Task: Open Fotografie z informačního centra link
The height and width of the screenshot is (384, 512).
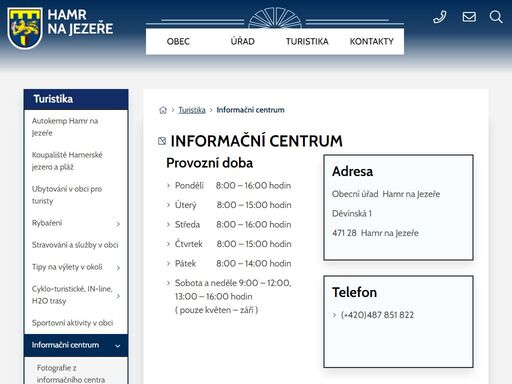Action: [x=71, y=374]
